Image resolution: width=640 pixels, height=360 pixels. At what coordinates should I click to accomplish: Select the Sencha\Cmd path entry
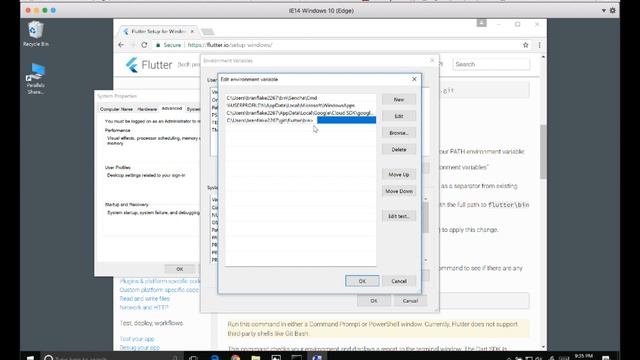[301, 98]
